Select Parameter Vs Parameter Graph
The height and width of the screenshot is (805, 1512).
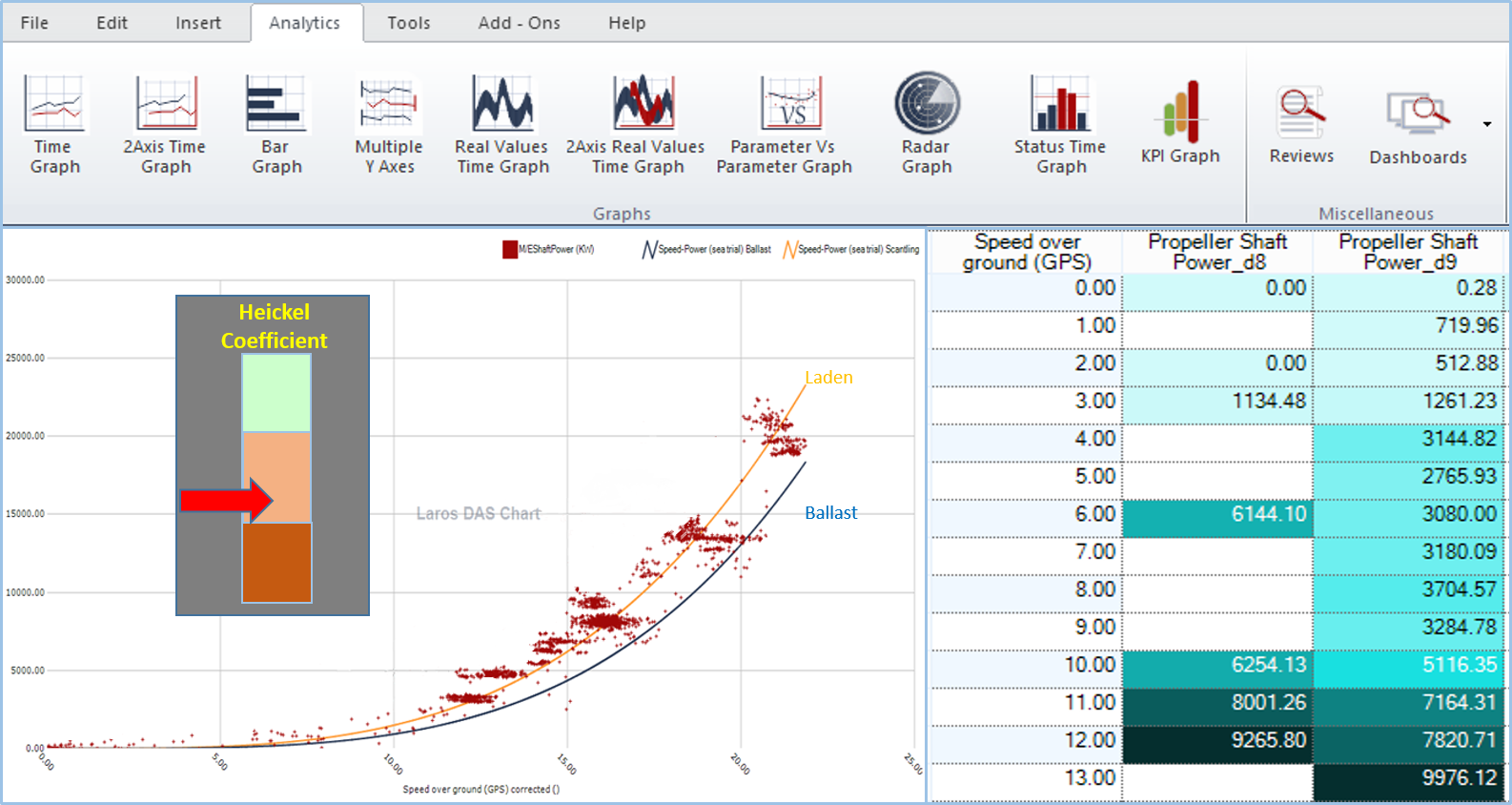[785, 124]
